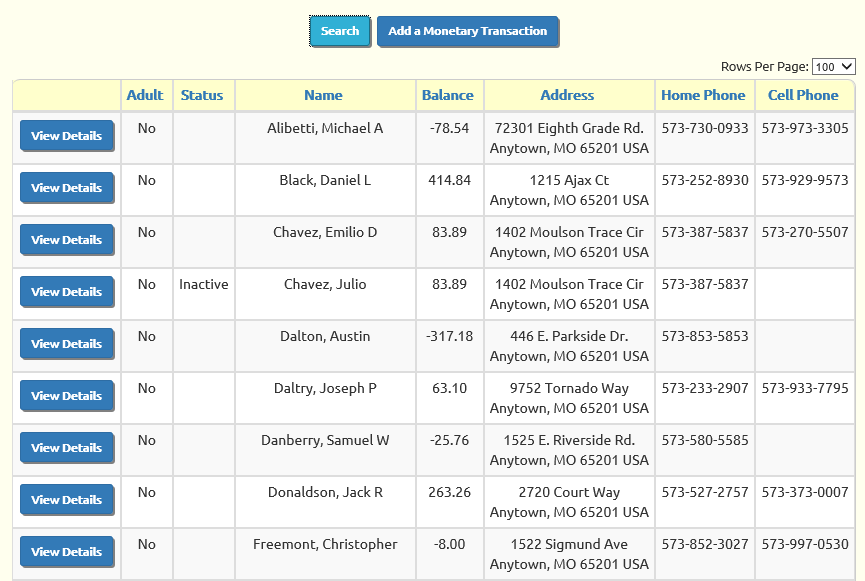The height and width of the screenshot is (581, 865).
Task: Click home phone 573-252-8930
Action: pos(705,180)
